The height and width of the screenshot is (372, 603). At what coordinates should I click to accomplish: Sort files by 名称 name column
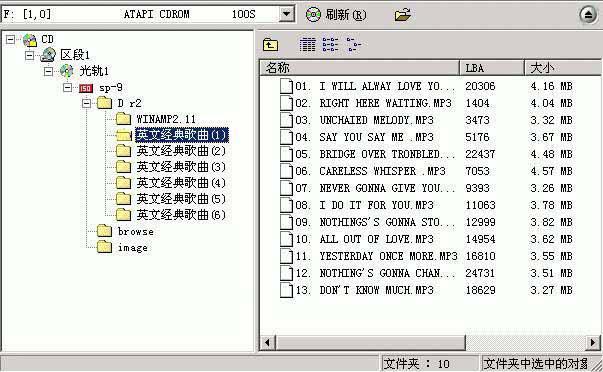pos(360,68)
